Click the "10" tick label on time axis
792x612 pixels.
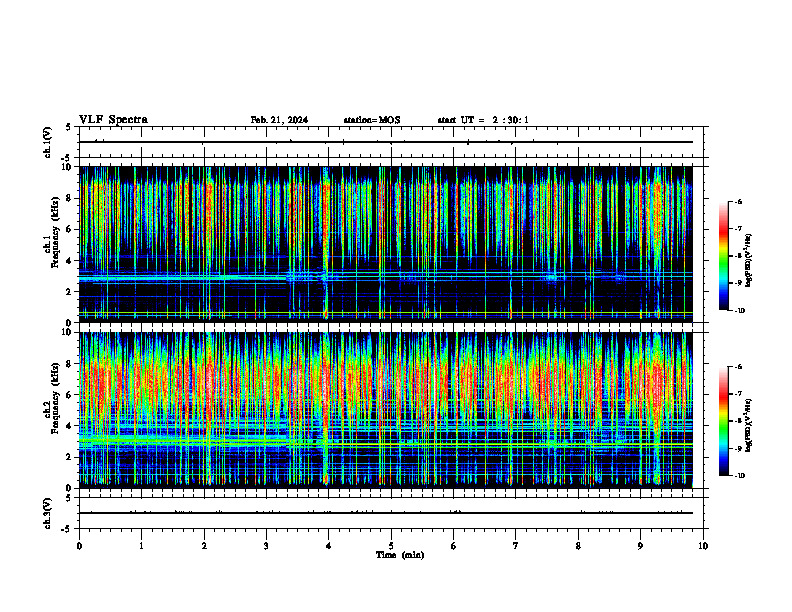coord(703,546)
